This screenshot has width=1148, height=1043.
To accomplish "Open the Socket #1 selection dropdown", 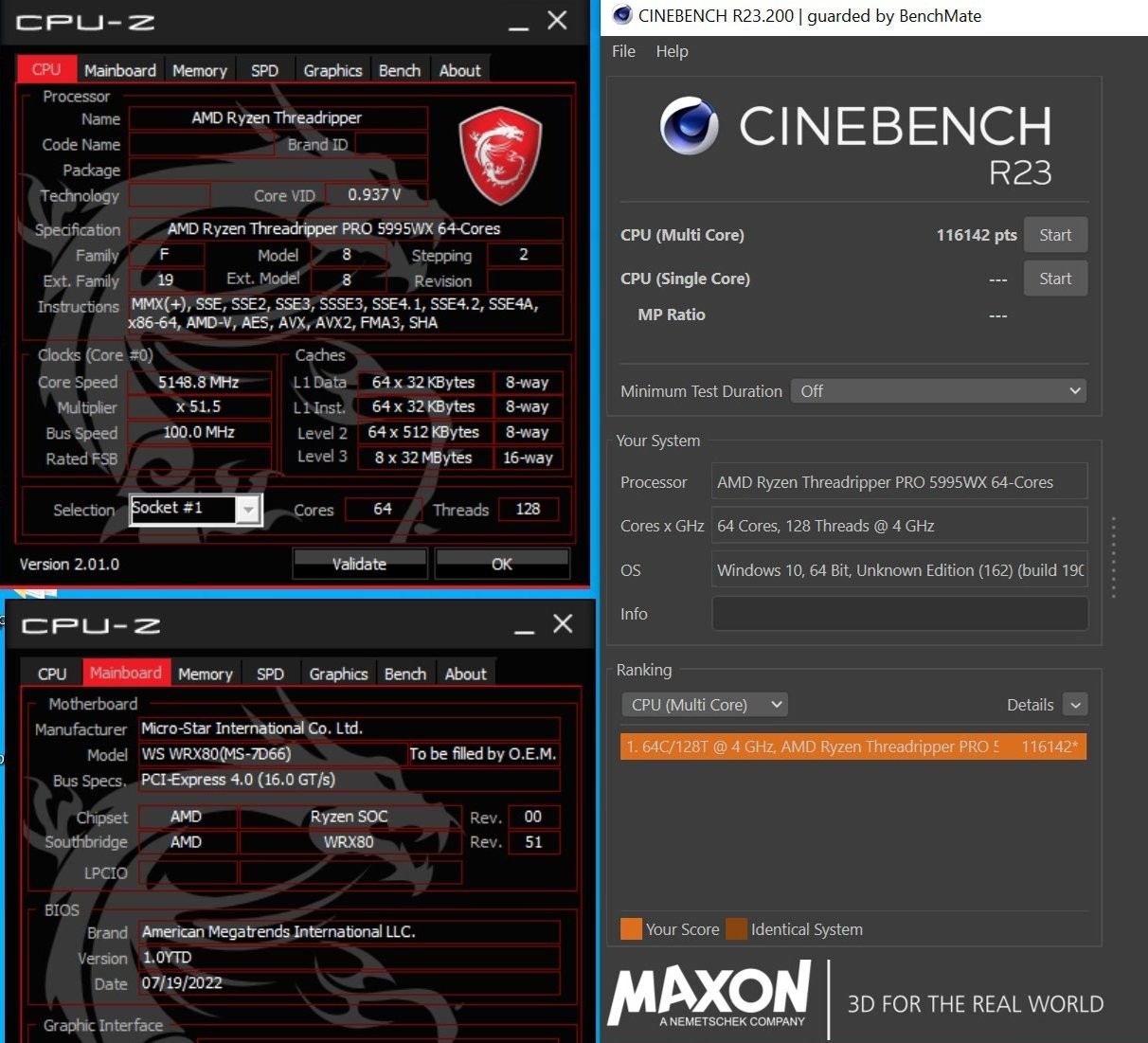I will 247,510.
